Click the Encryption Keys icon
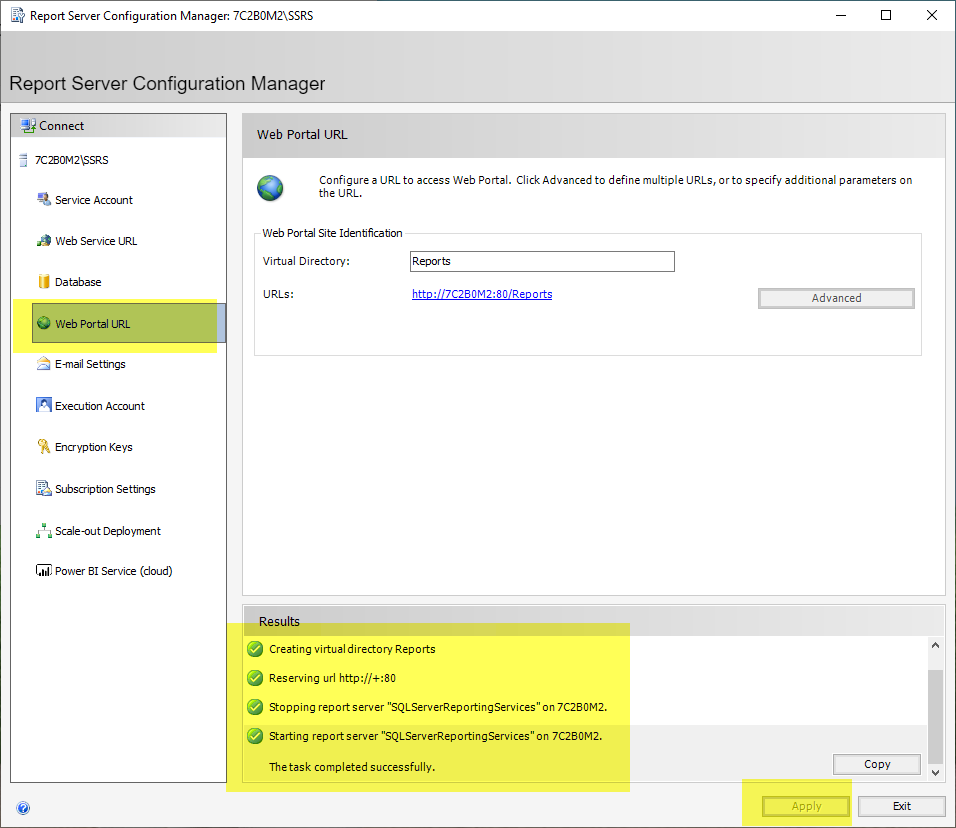The height and width of the screenshot is (828, 956). tap(43, 447)
